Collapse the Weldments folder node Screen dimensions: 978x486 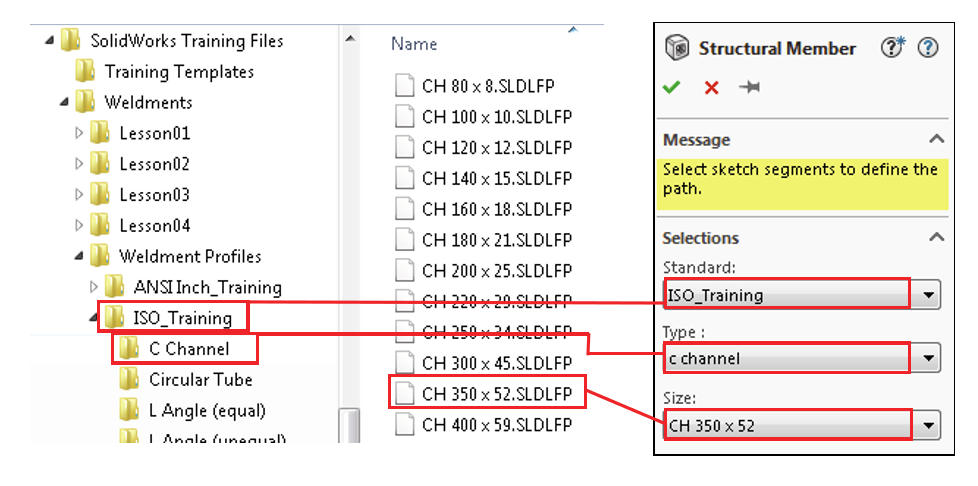(x=64, y=103)
